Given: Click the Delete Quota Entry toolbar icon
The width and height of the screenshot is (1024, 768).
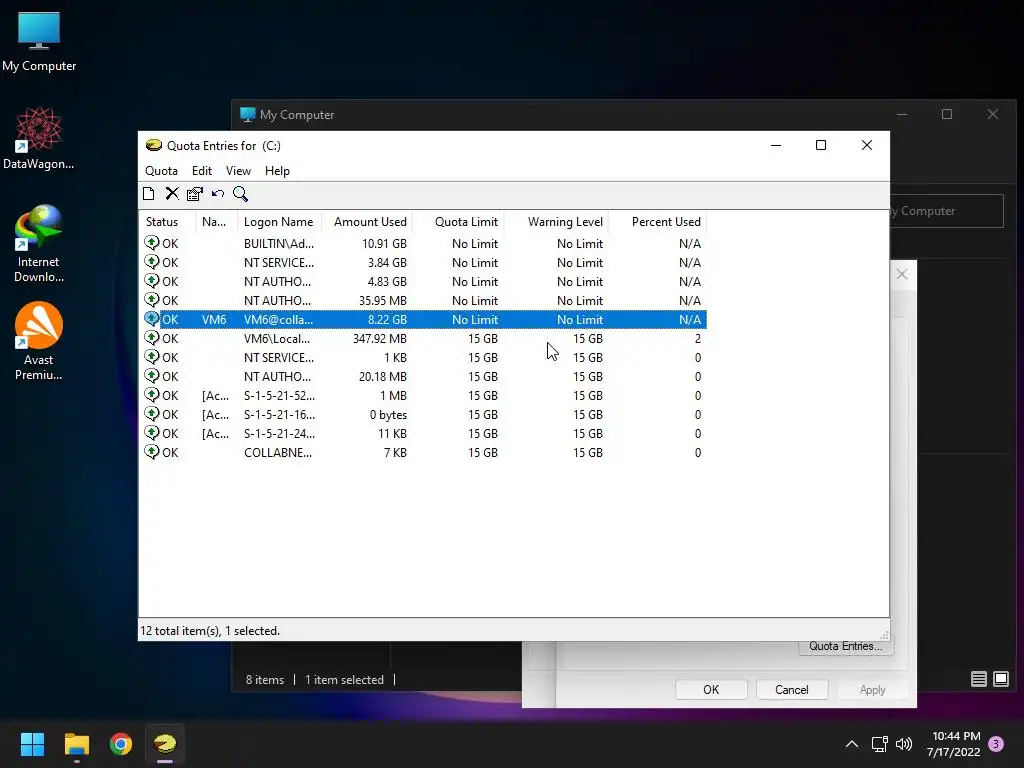Looking at the screenshot, I should (172, 193).
